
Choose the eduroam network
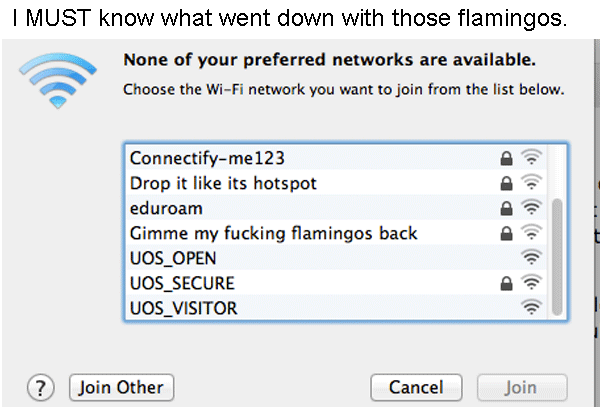tap(166, 208)
